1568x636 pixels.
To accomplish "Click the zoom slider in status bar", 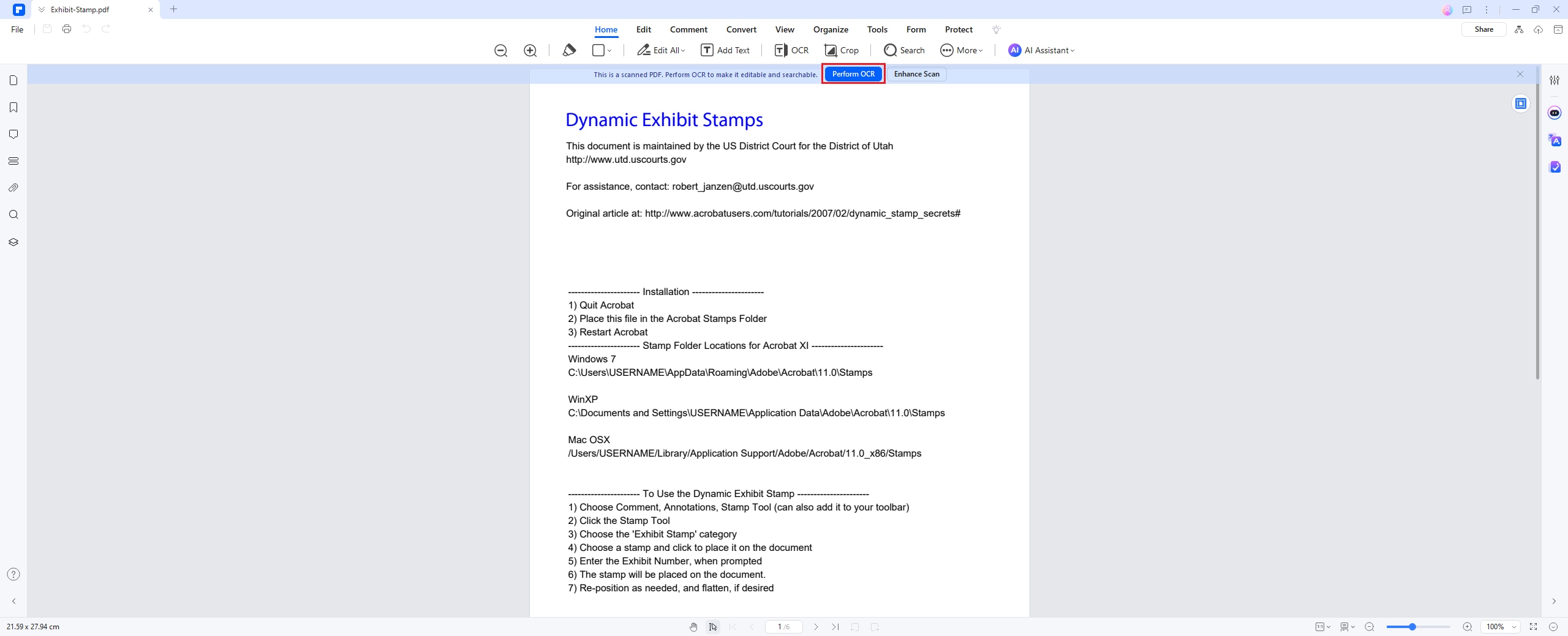I will click(x=1418, y=627).
